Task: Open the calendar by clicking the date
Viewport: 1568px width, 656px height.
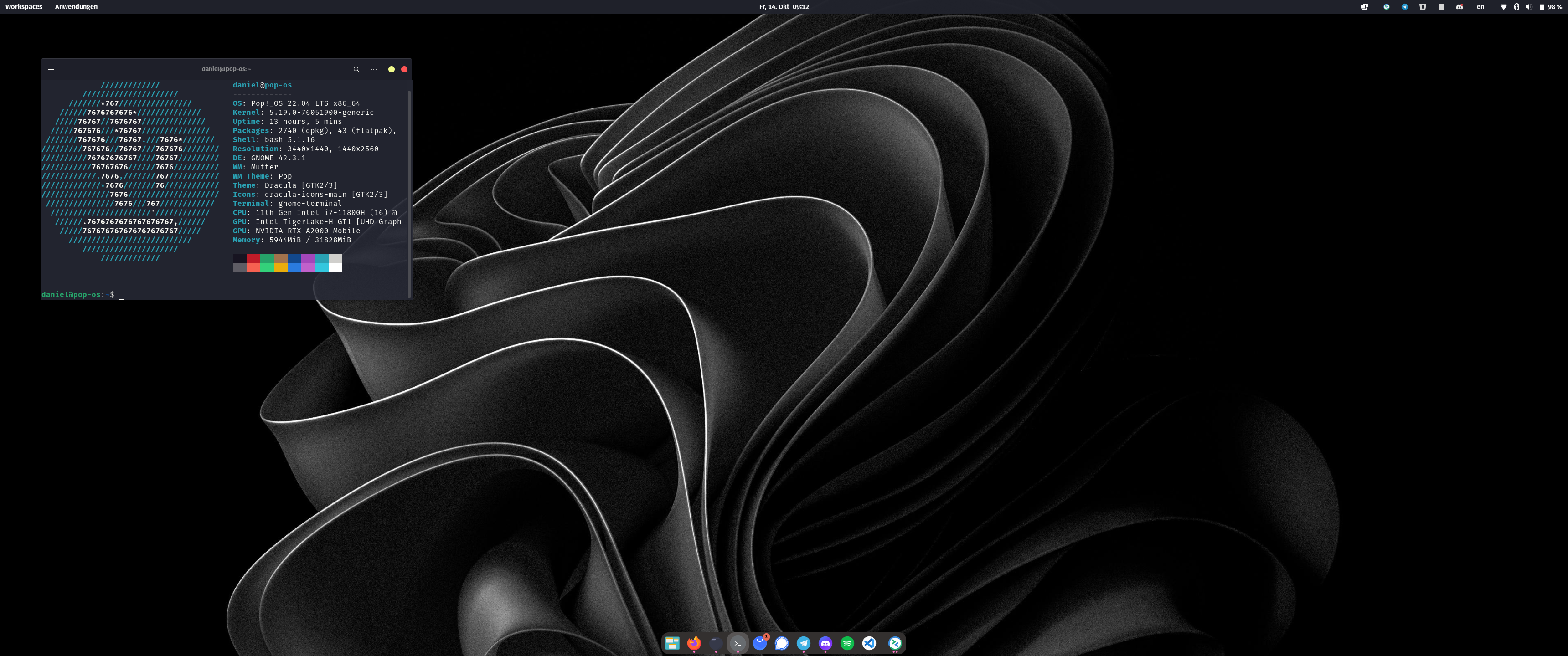Action: [x=784, y=7]
